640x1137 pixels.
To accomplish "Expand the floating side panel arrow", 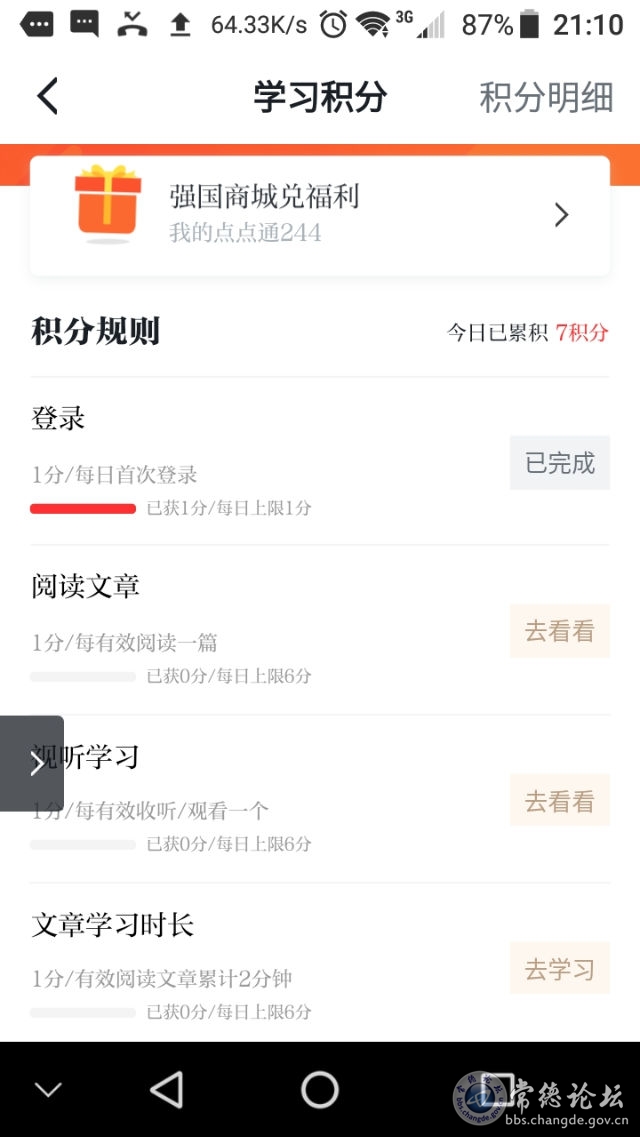I will pos(32,763).
